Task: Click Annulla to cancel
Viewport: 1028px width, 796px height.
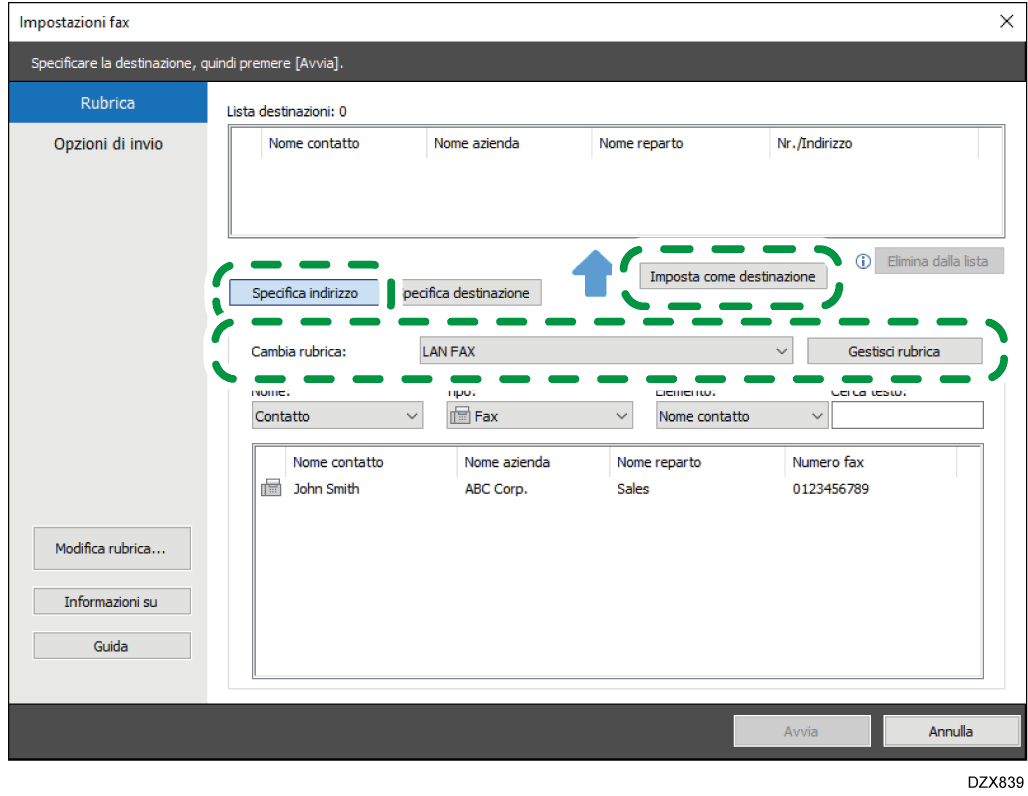Action: coord(951,731)
